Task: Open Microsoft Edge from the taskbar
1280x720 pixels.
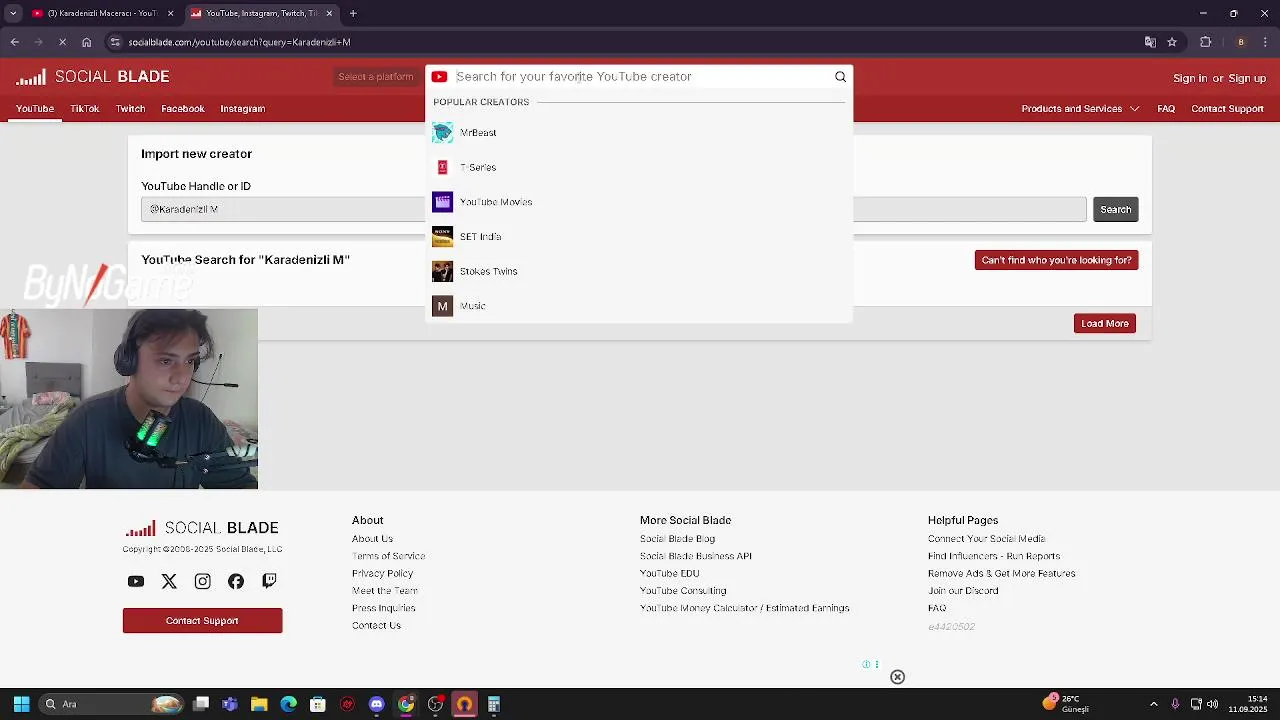Action: [x=288, y=704]
